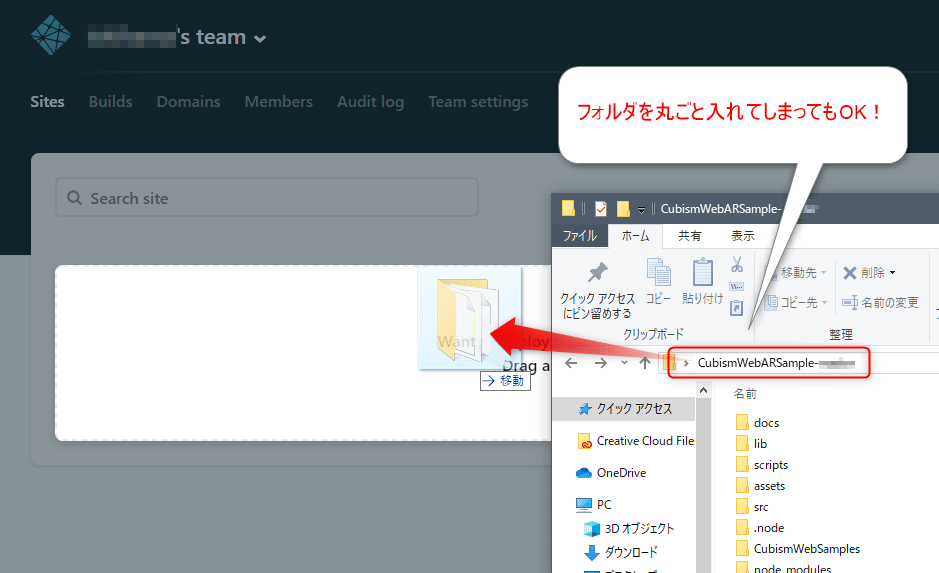This screenshot has width=939, height=573.
Task: Click the title bar properties checkmark icon
Action: (x=601, y=208)
